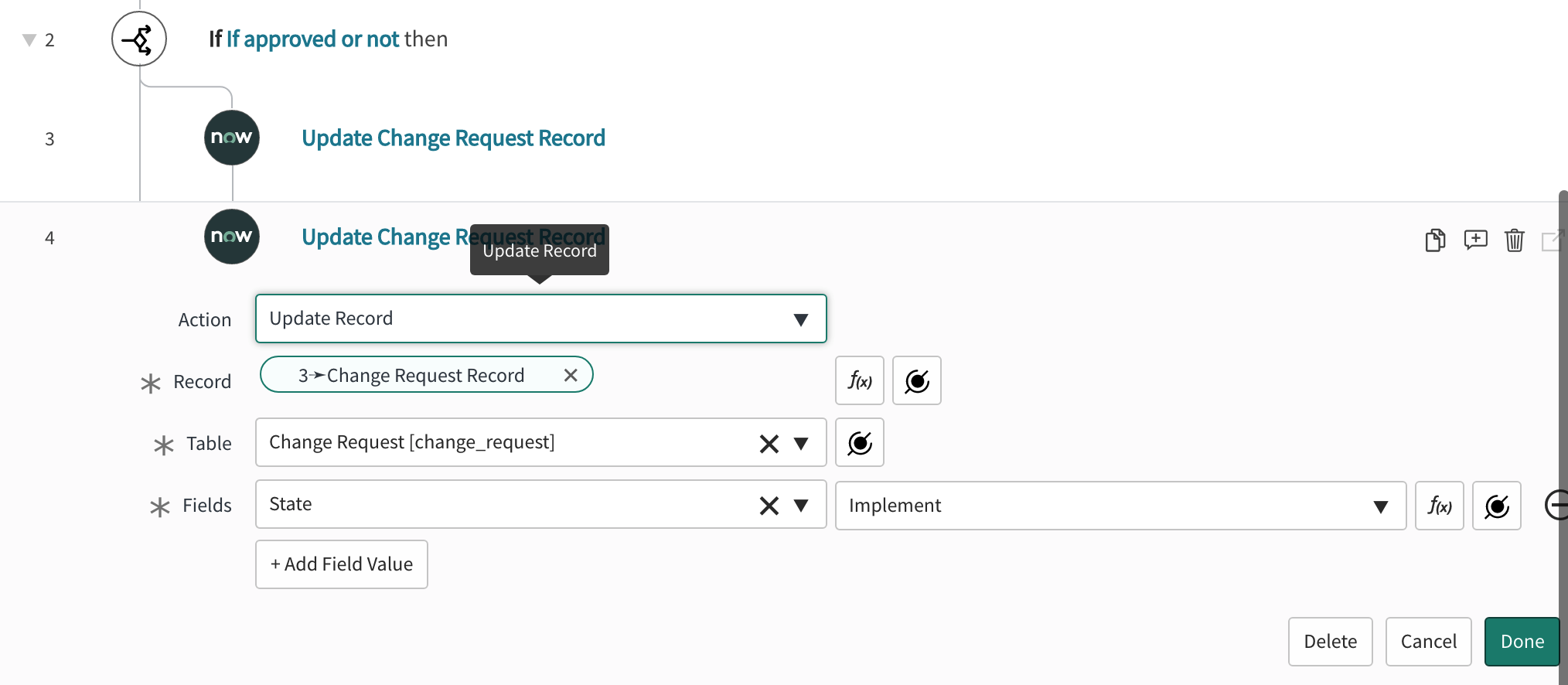The image size is (1568, 685).
Task: Clear the State field selection
Action: click(x=769, y=506)
